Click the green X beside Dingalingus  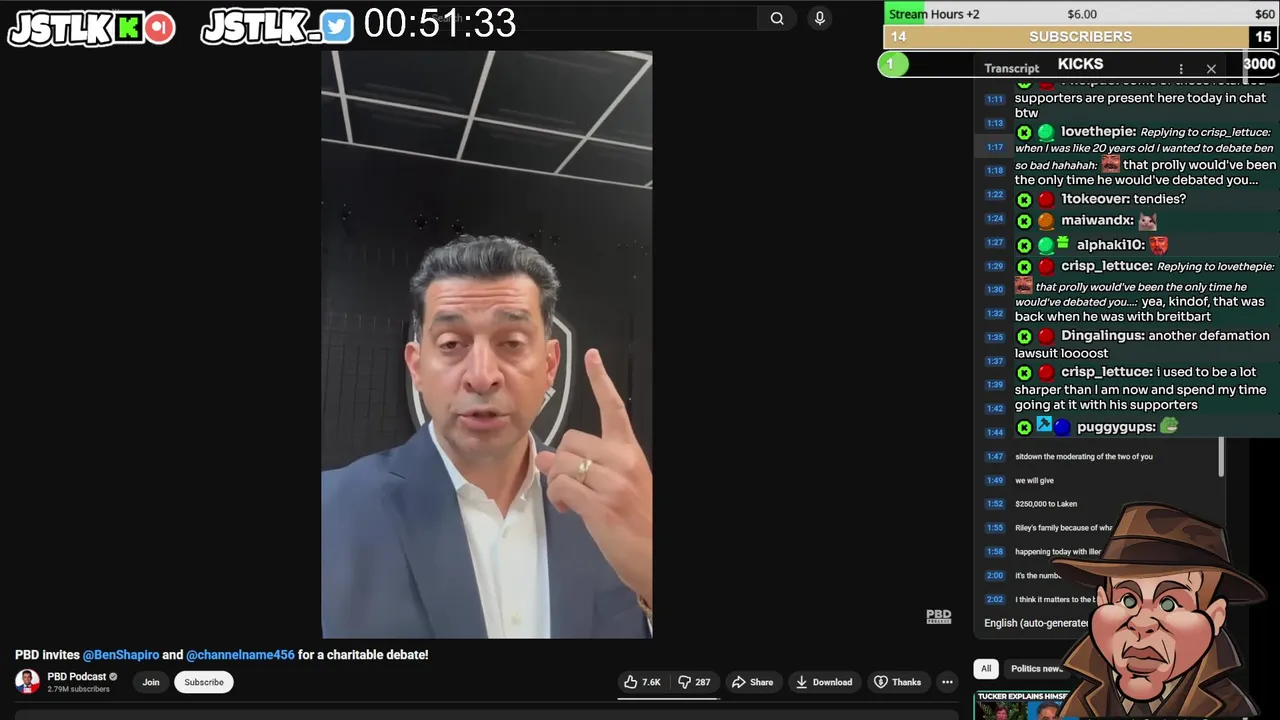[x=1024, y=336]
